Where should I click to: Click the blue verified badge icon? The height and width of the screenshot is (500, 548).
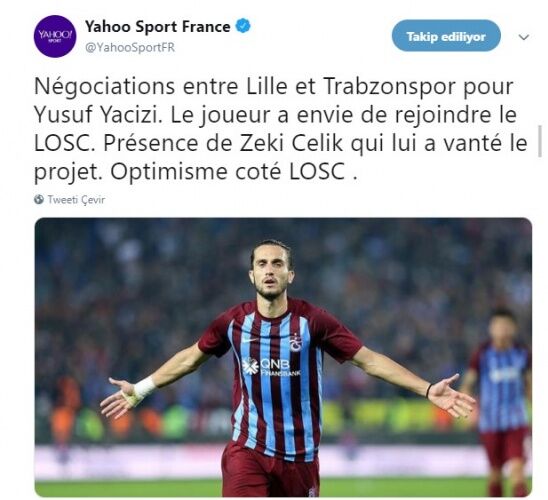tap(243, 26)
